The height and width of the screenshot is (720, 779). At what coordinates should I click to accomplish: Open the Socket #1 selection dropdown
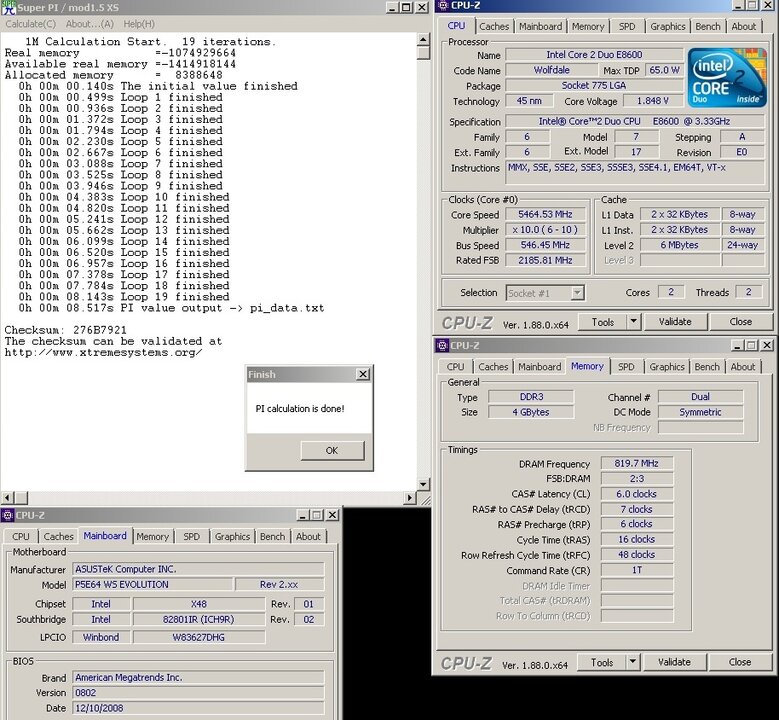[x=577, y=293]
